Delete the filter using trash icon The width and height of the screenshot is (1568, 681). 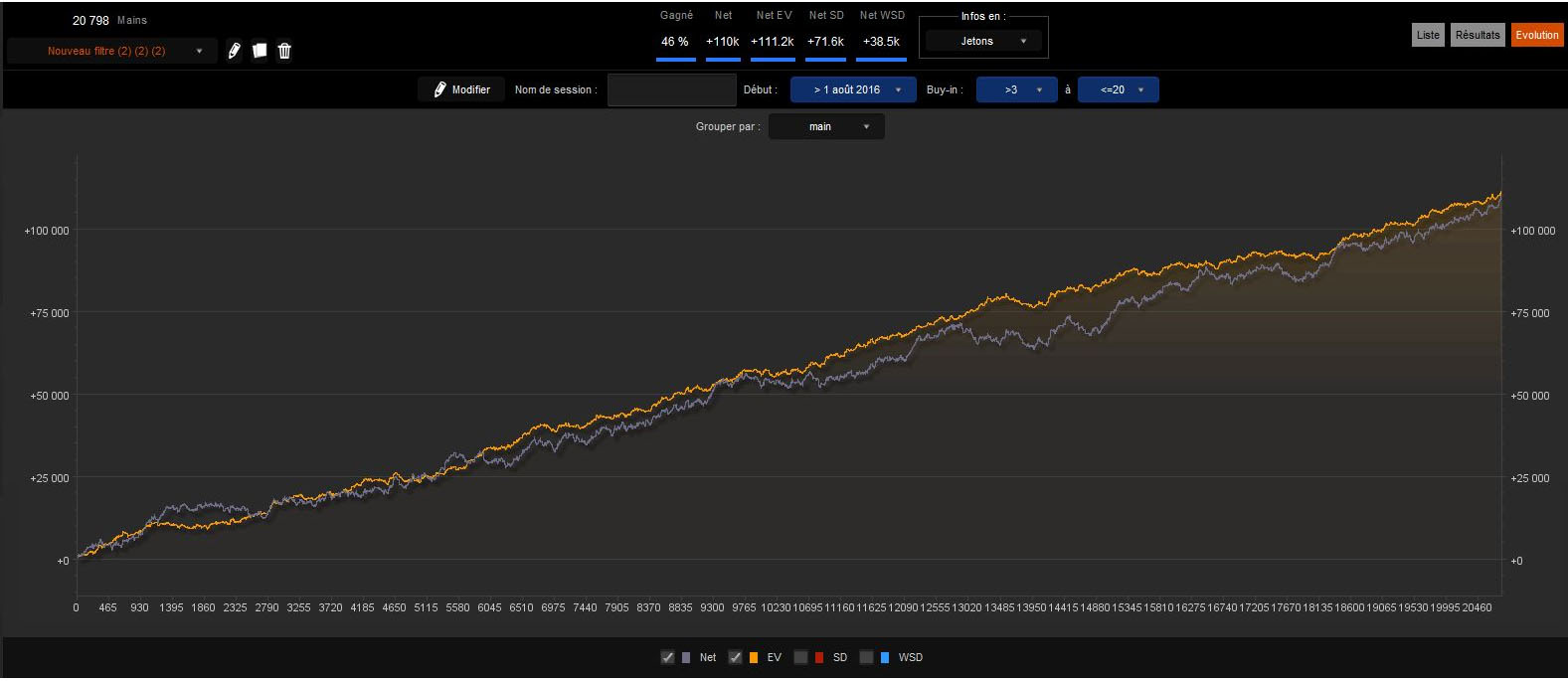284,51
